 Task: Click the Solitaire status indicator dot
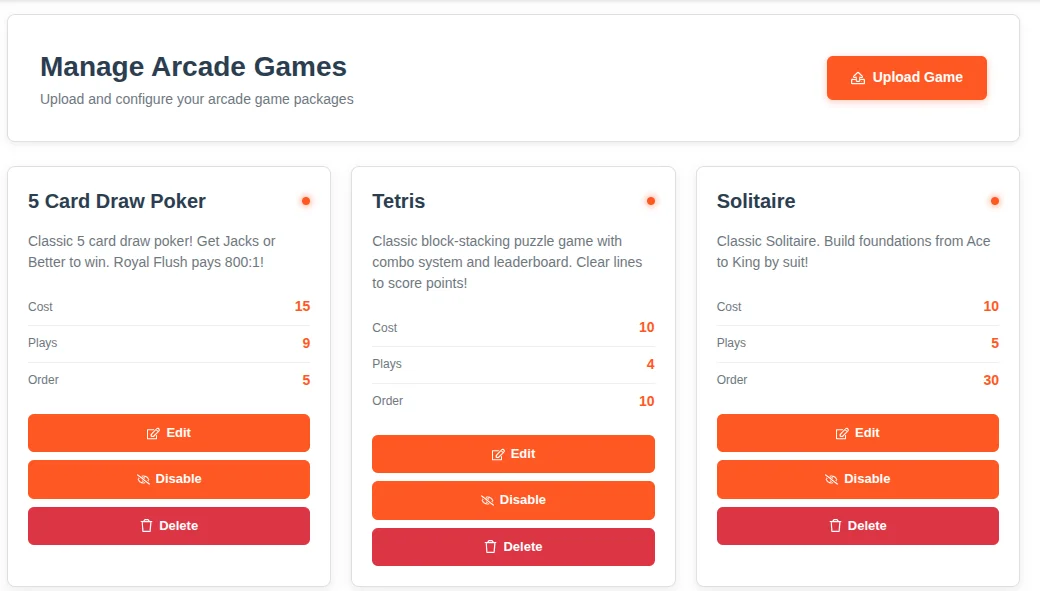pyautogui.click(x=995, y=201)
